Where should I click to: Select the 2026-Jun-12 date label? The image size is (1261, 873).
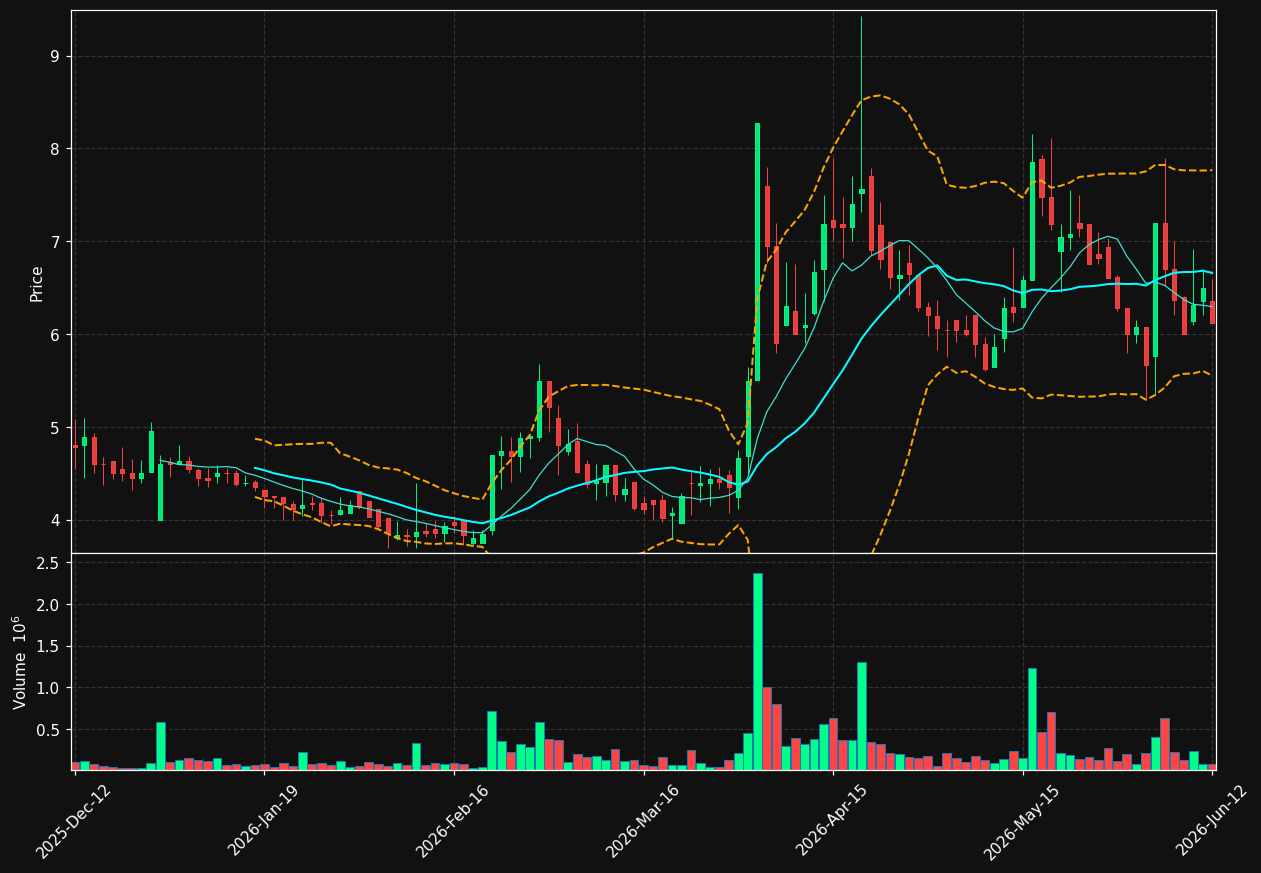coord(1212,820)
